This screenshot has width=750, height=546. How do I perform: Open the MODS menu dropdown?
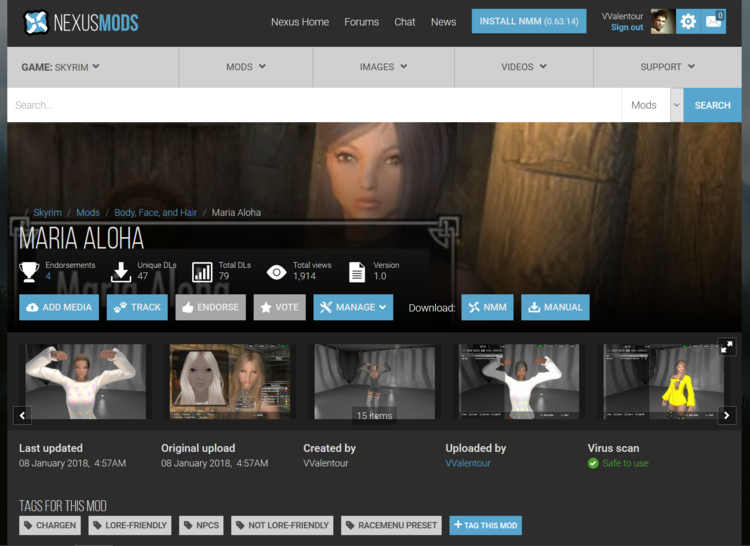(246, 67)
